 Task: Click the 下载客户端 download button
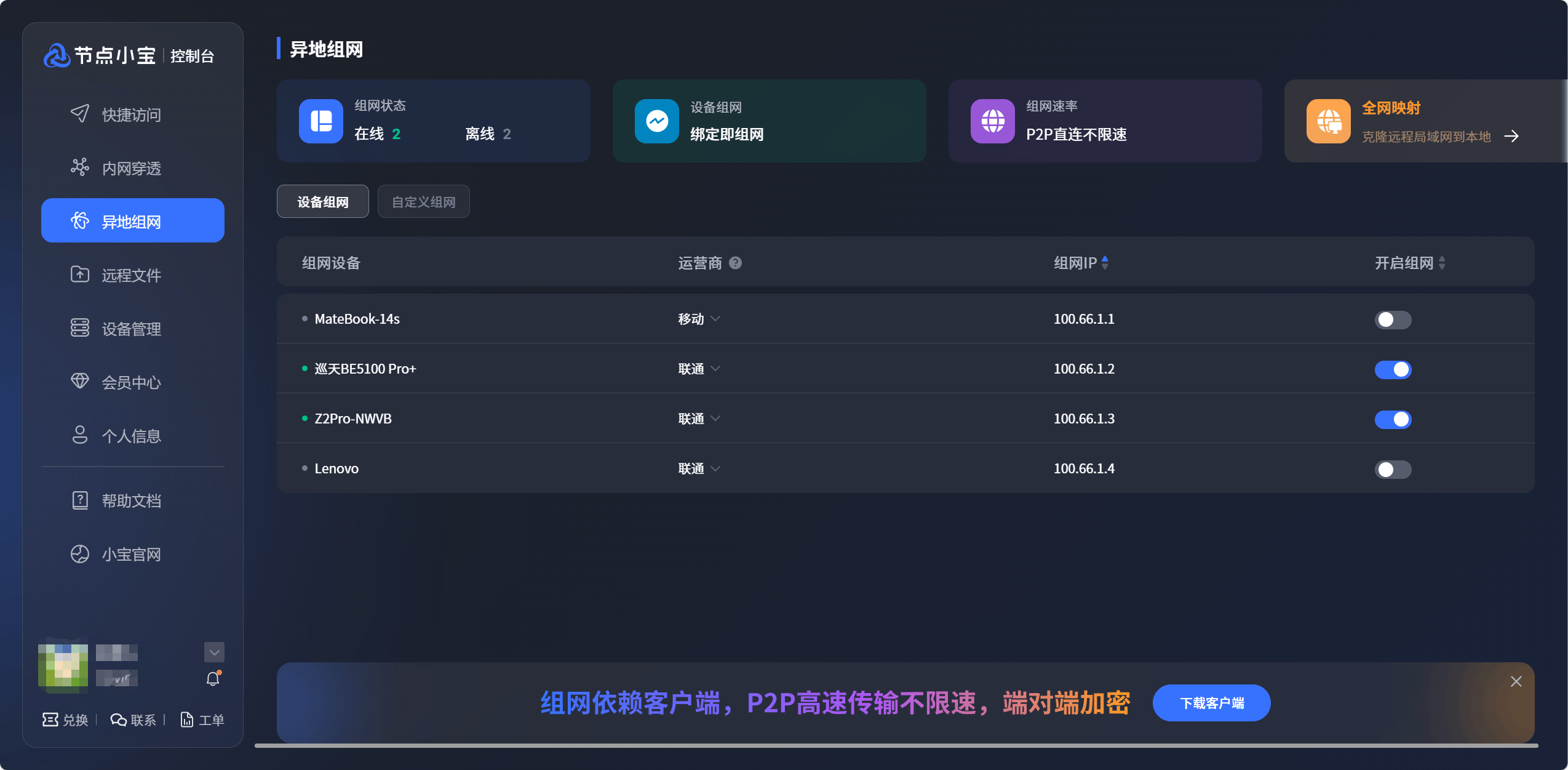coord(1211,702)
